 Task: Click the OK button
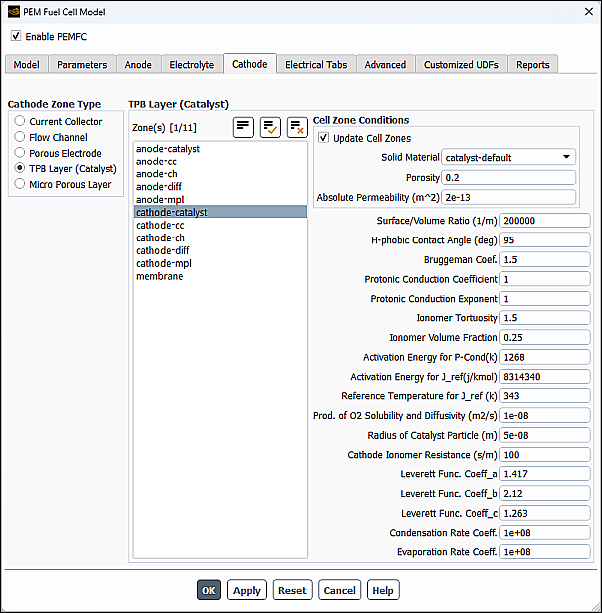[x=209, y=590]
